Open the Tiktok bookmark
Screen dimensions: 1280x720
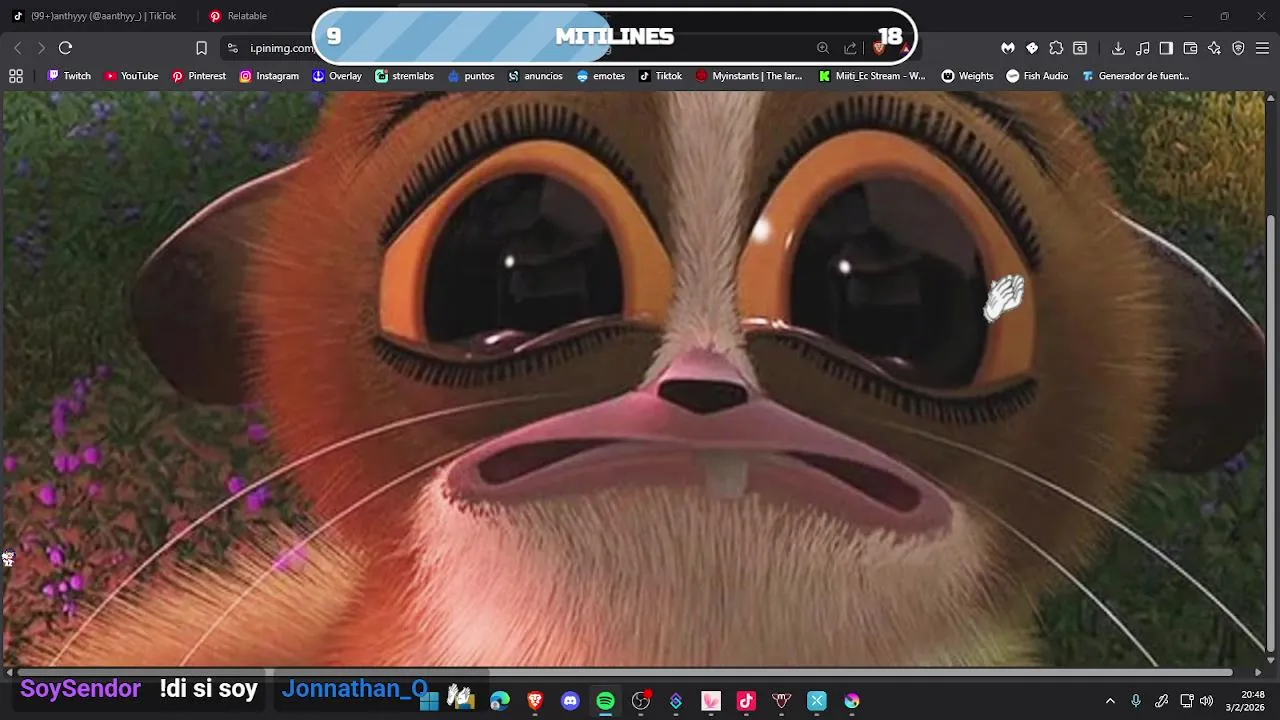pos(660,76)
